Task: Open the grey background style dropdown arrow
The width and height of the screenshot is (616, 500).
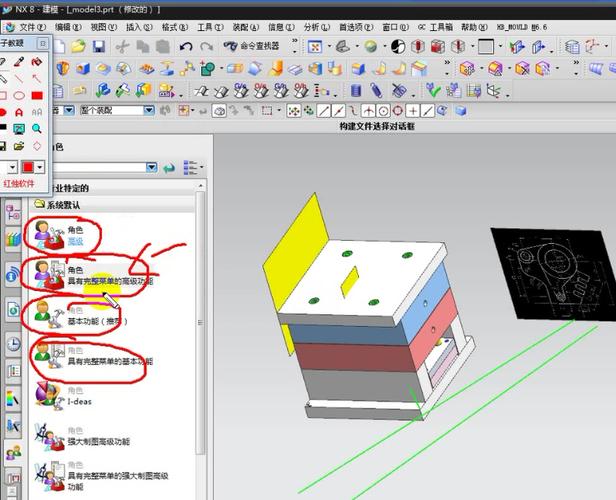Action: [500, 47]
